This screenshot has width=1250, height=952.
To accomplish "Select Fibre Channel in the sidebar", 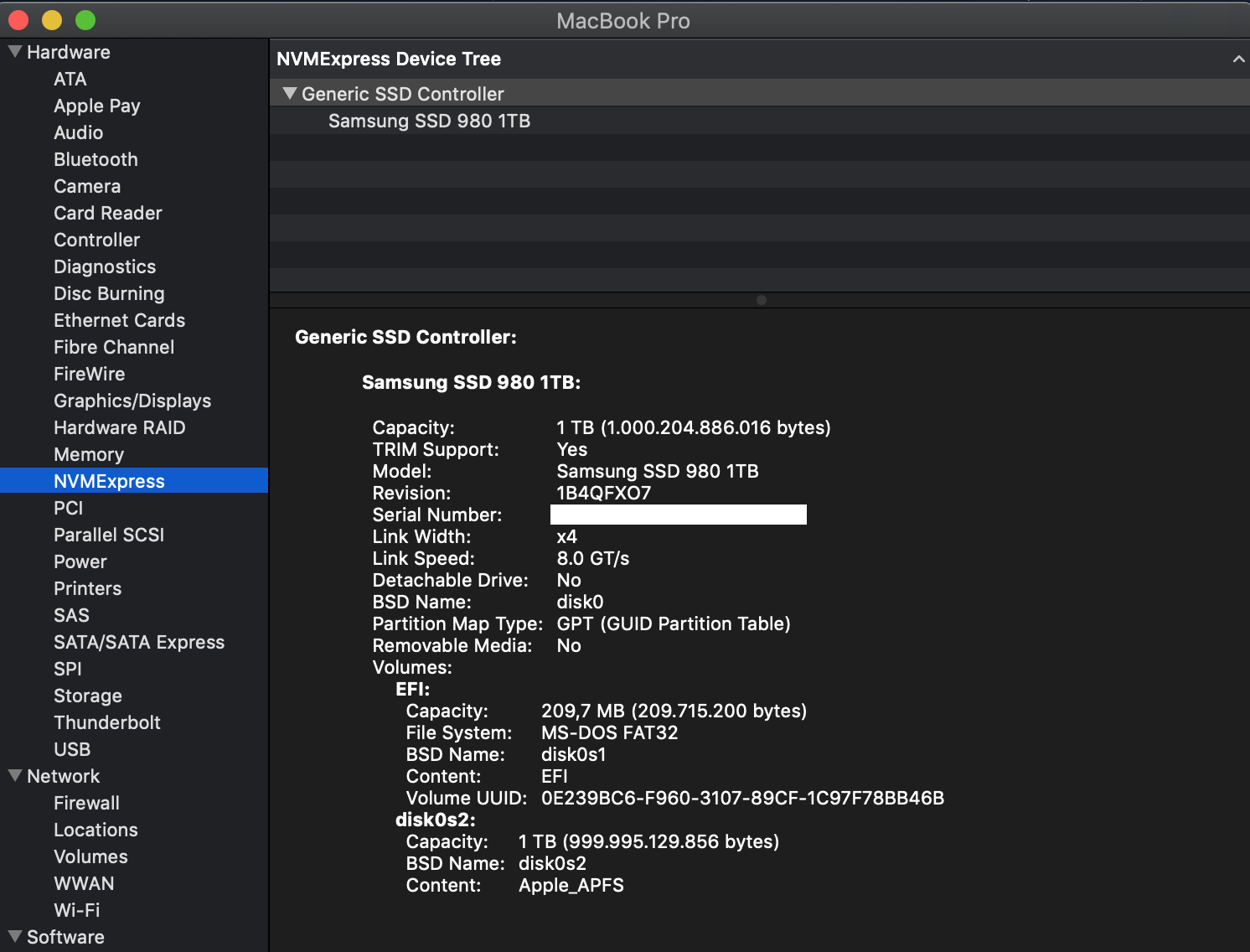I will [114, 347].
